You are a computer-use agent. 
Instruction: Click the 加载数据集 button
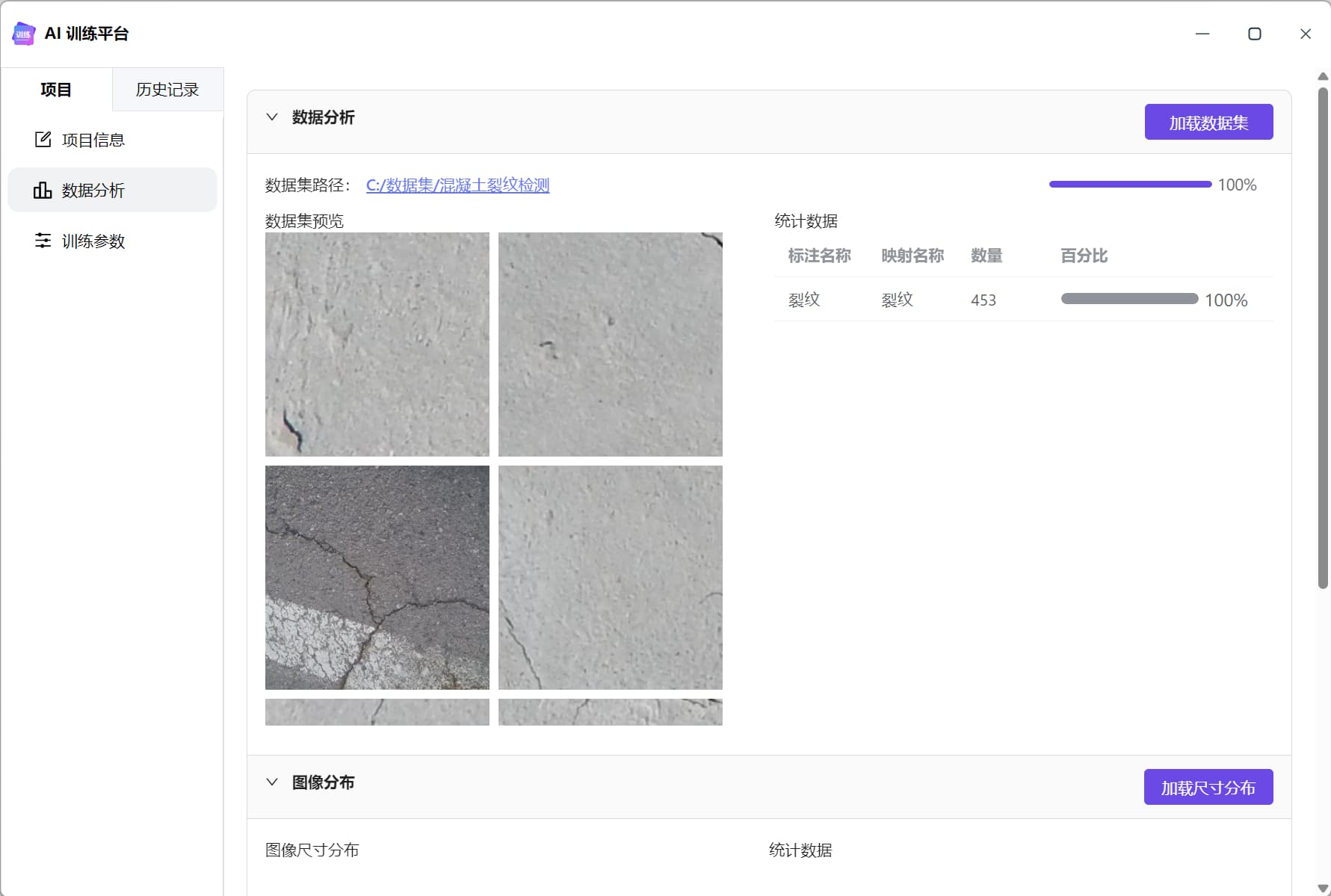(1208, 122)
